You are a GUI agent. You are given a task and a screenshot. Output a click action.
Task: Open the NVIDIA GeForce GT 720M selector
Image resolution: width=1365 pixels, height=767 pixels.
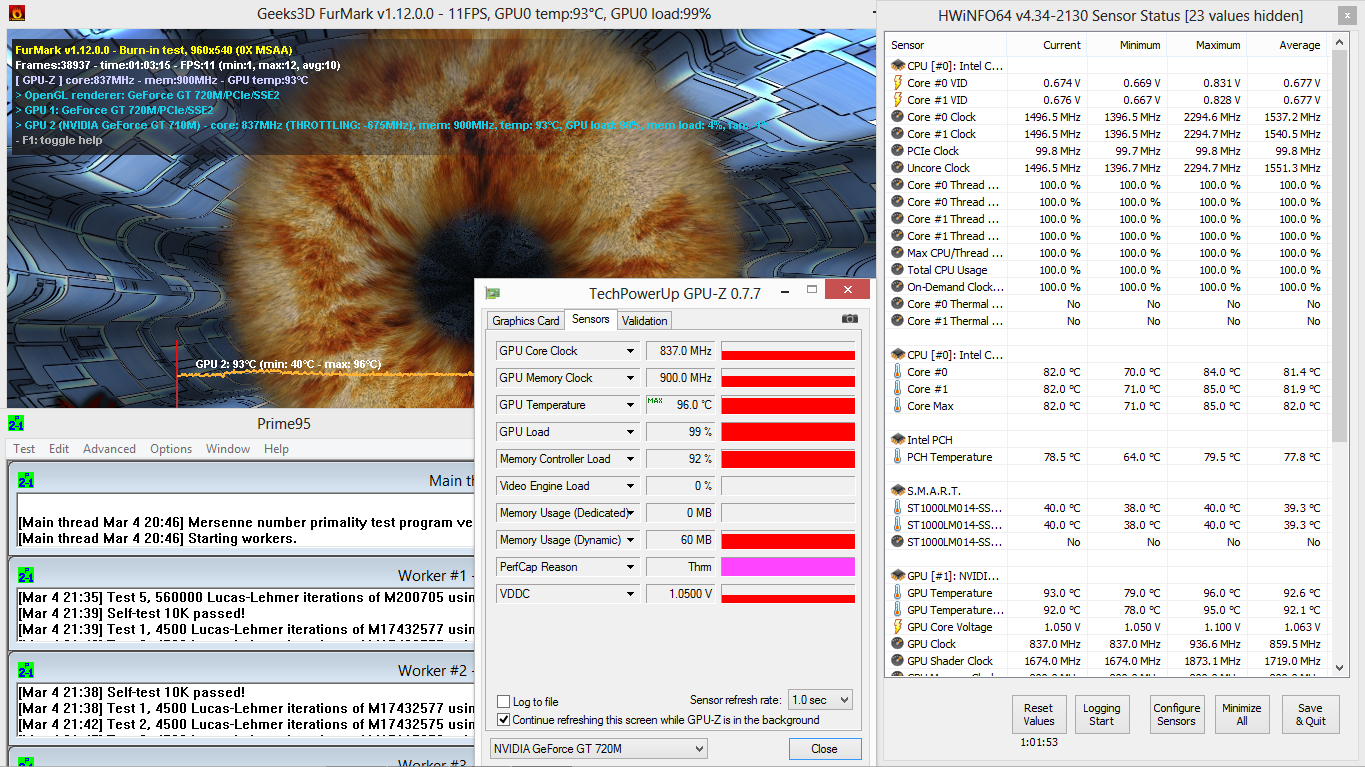click(598, 748)
